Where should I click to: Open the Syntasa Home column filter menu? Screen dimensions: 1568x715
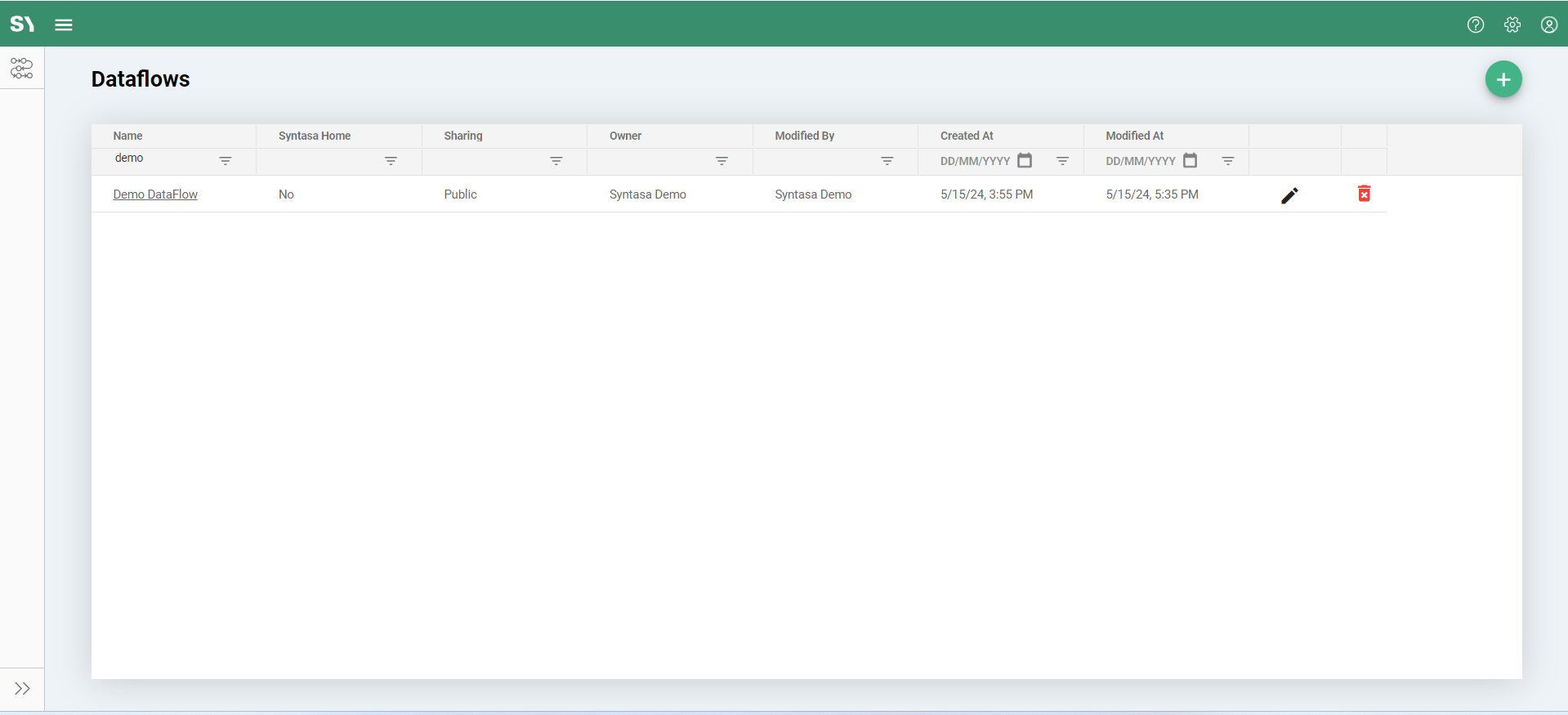pos(391,161)
